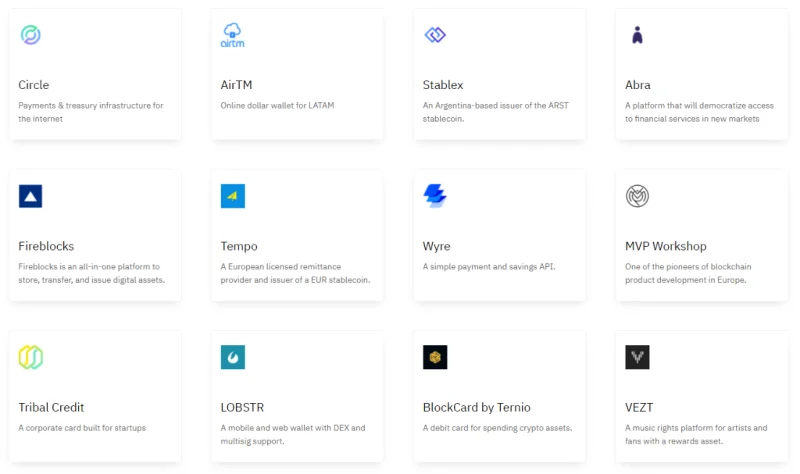Viewport: 800px width, 474px height.
Task: Click the Circle logo icon
Action: (x=31, y=35)
